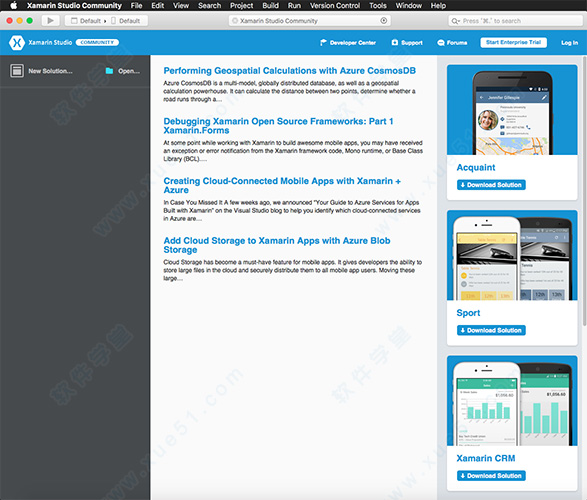The width and height of the screenshot is (587, 500).
Task: Click Open... link in sidebar
Action: (x=129, y=71)
